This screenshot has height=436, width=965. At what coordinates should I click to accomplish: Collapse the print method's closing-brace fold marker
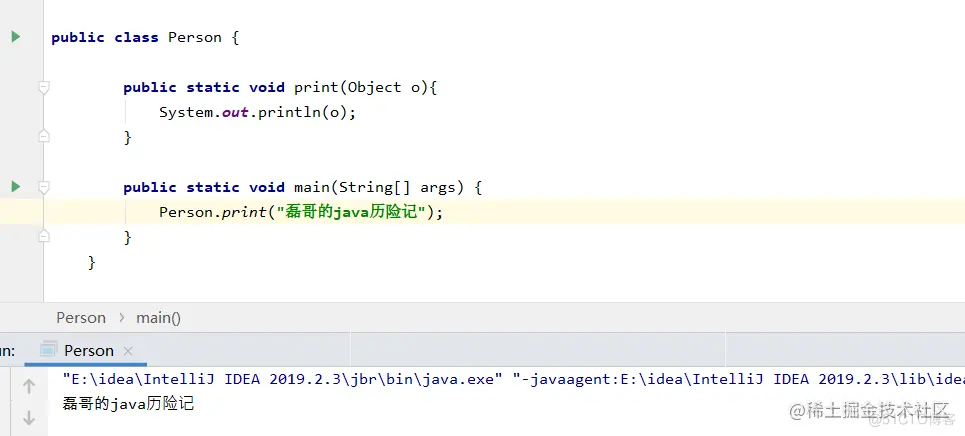(44, 136)
